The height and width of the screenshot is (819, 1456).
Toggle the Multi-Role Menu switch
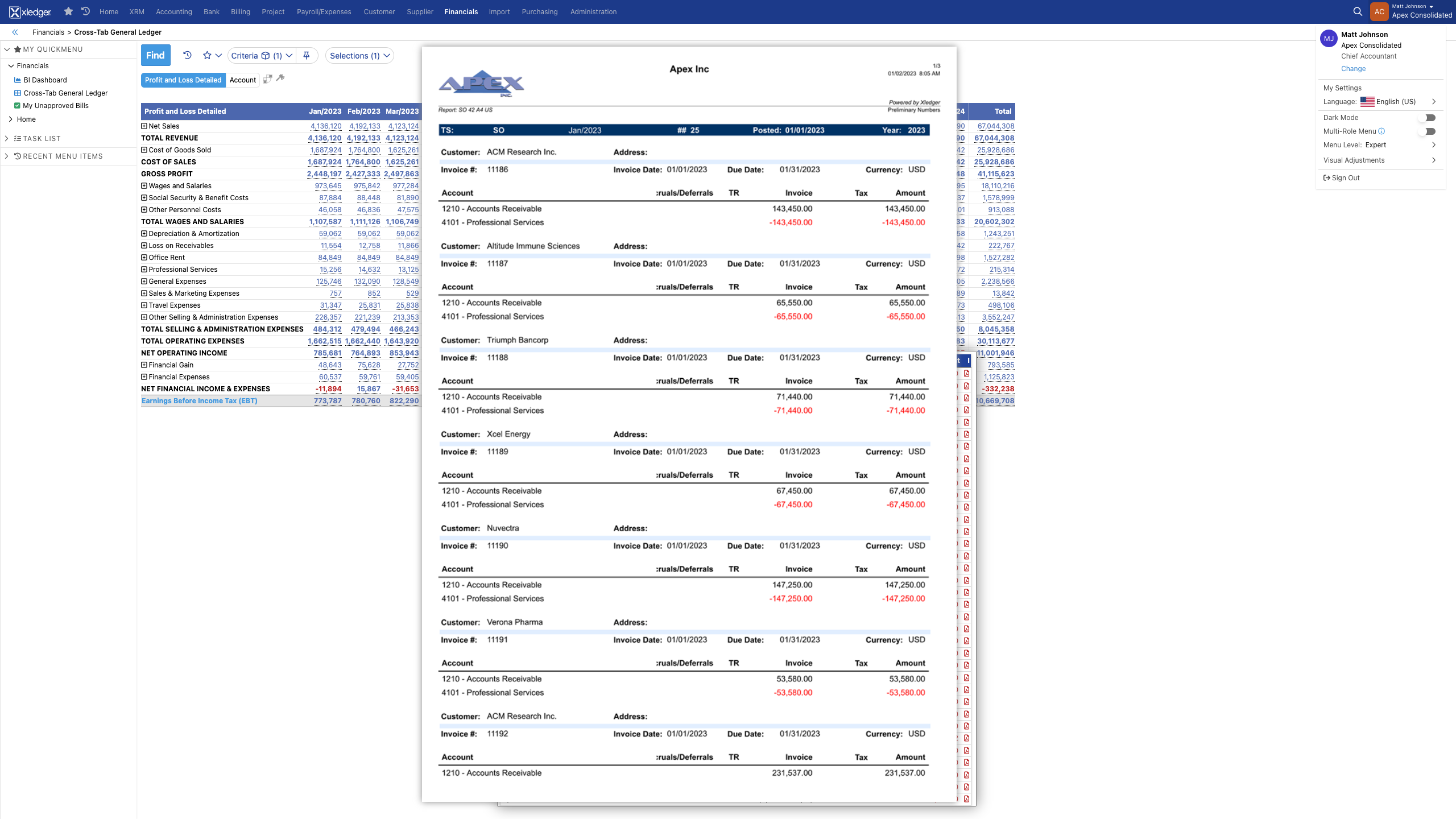pyautogui.click(x=1428, y=131)
